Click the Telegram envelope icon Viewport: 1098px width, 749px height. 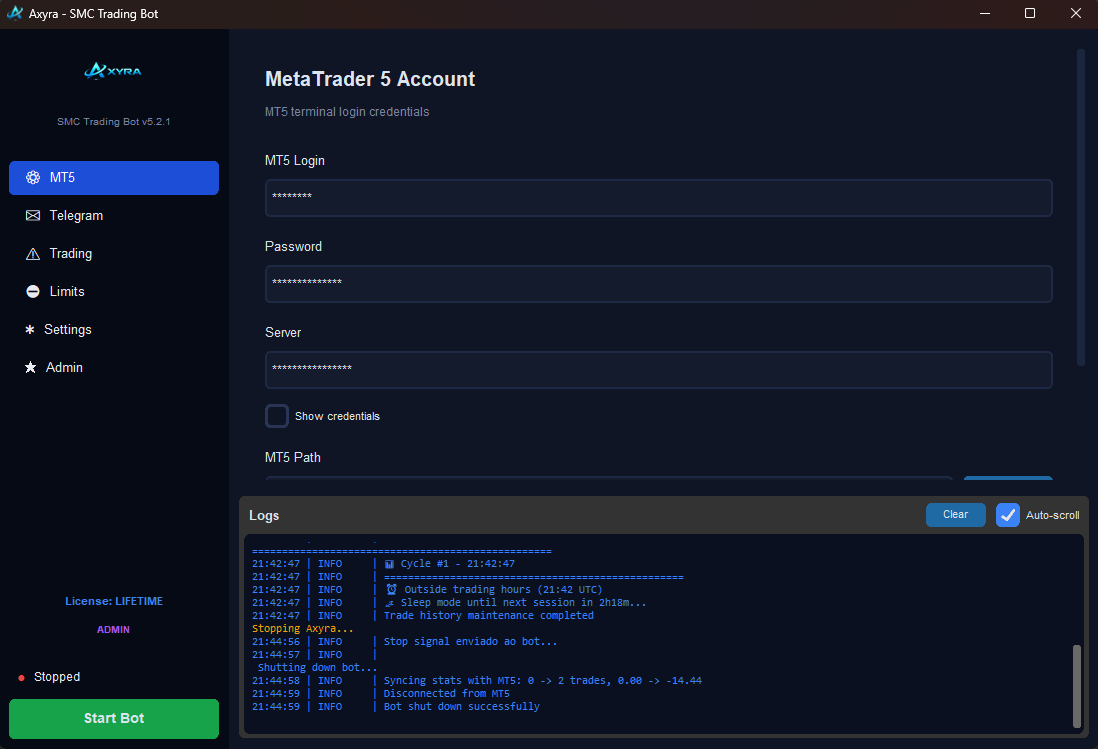(31, 215)
